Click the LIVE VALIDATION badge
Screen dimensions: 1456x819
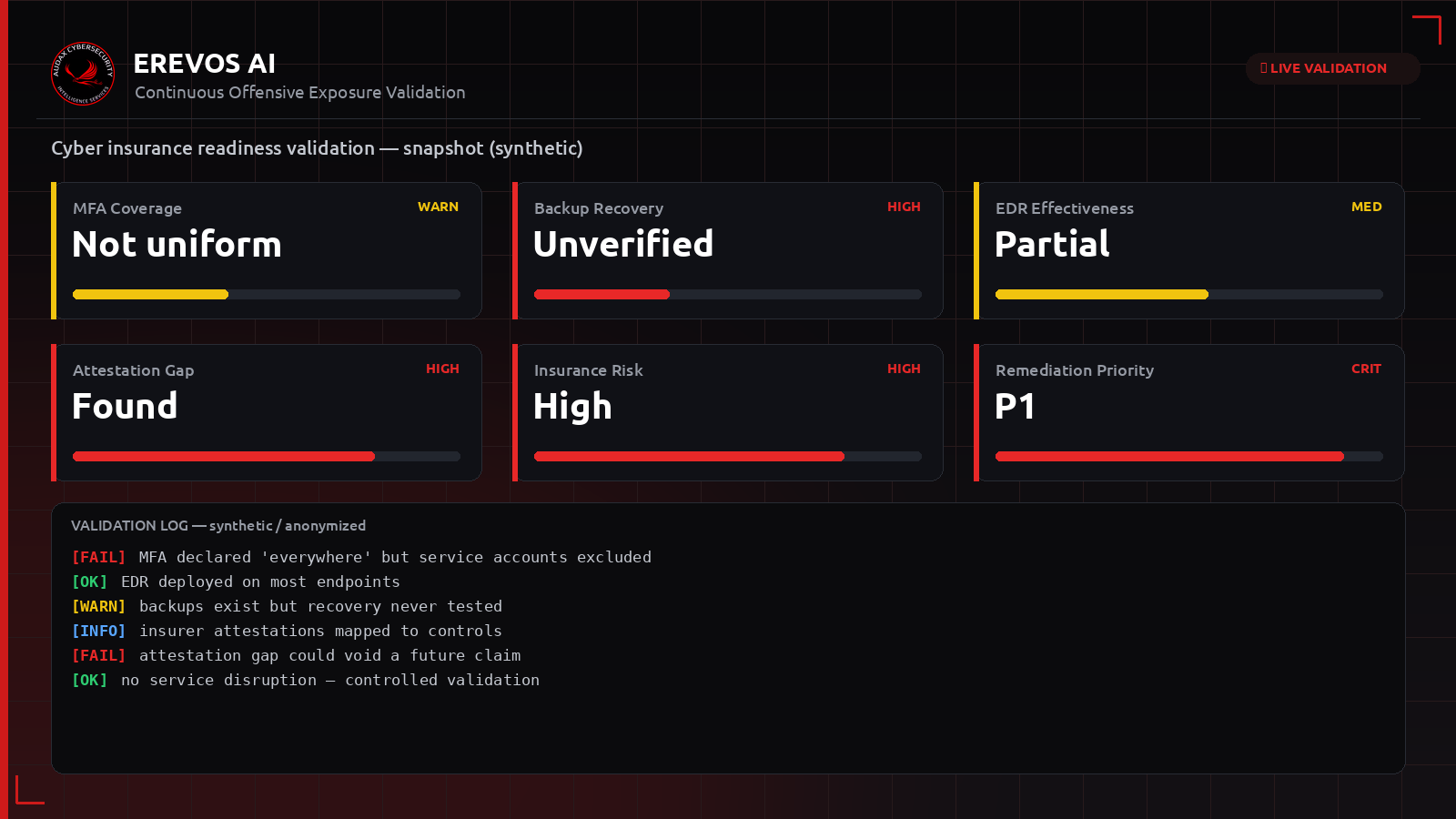[x=1332, y=68]
